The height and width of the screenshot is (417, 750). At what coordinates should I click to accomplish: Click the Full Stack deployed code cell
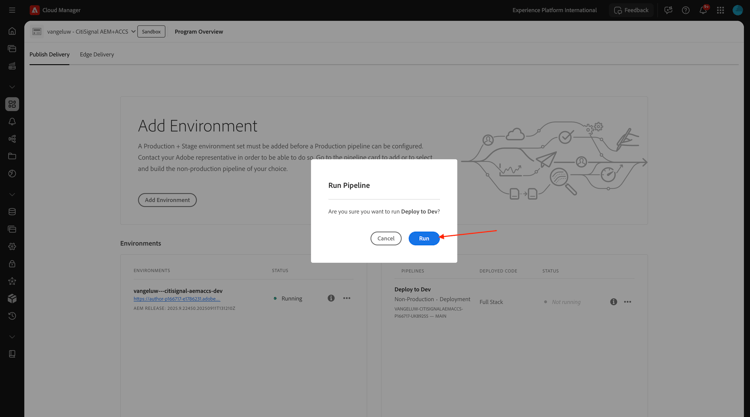click(491, 302)
